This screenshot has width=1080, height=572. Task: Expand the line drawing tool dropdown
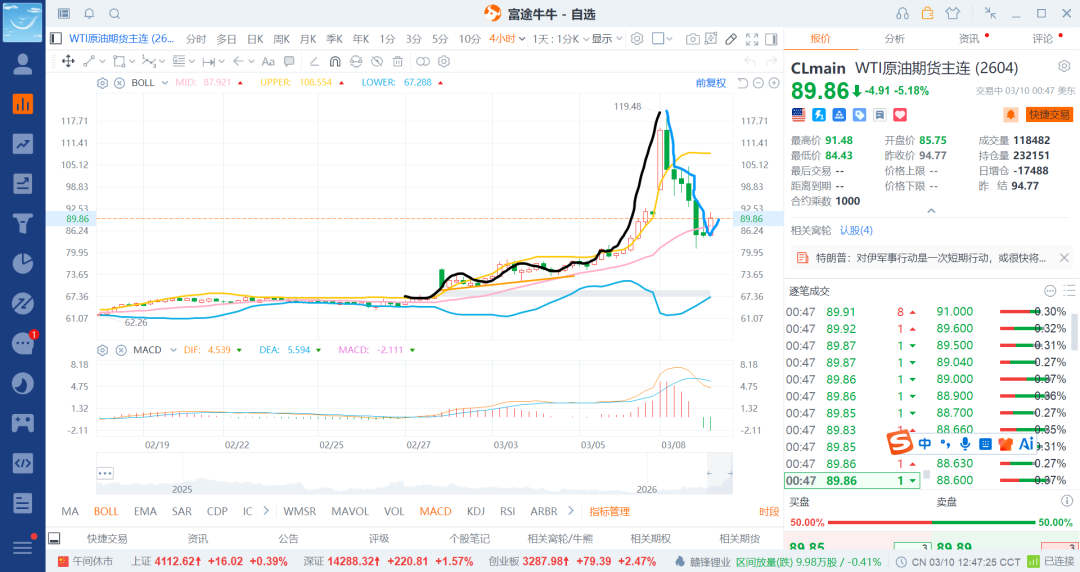point(102,61)
